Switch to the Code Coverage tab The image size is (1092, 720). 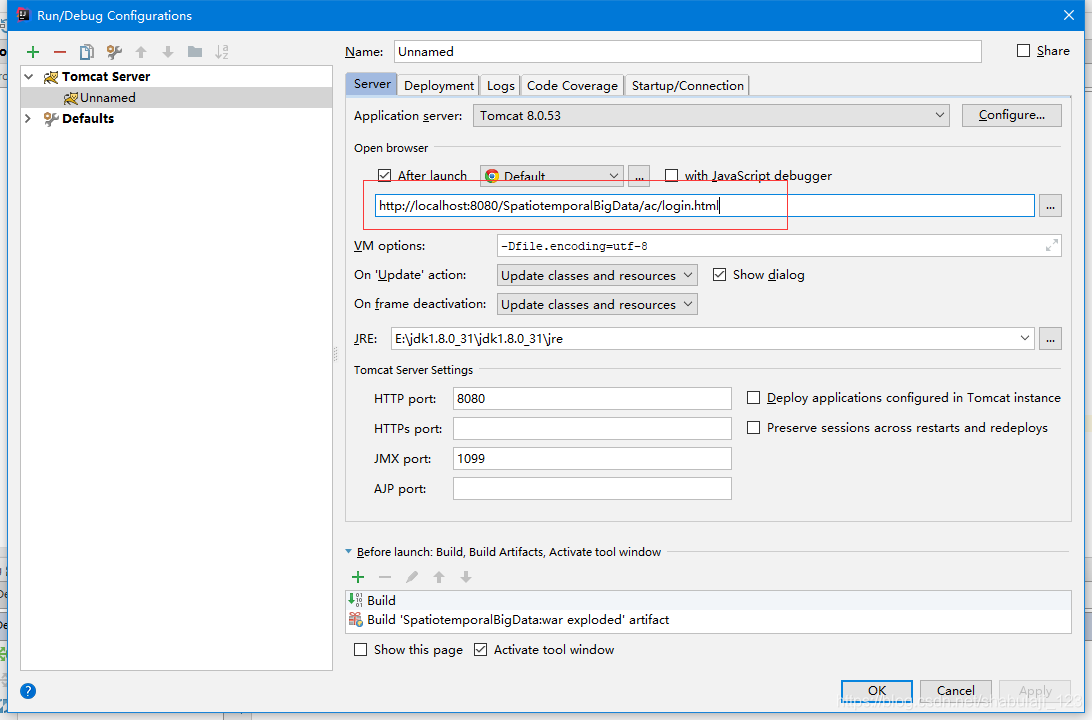coord(572,86)
